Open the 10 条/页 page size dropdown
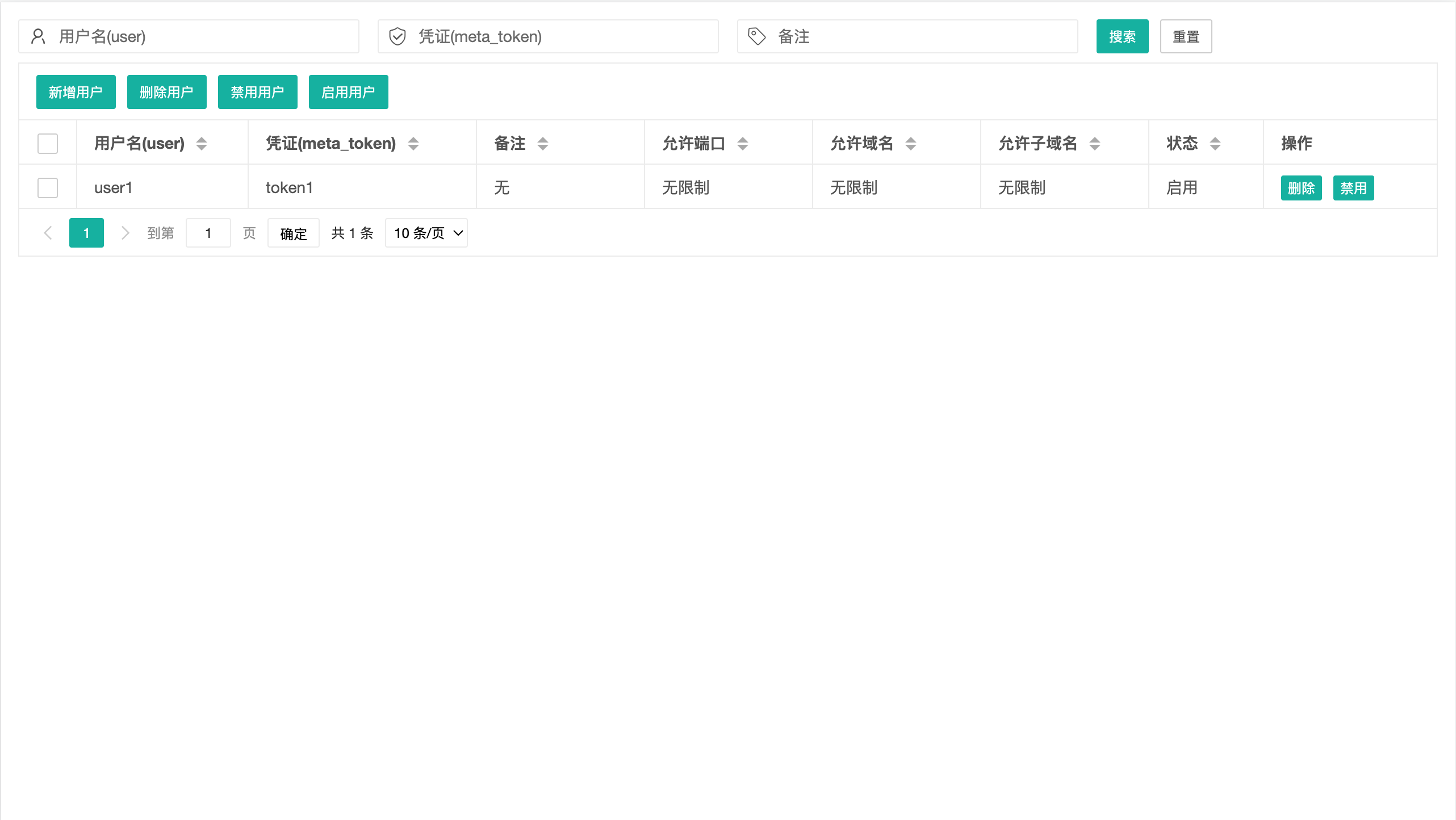 (426, 233)
